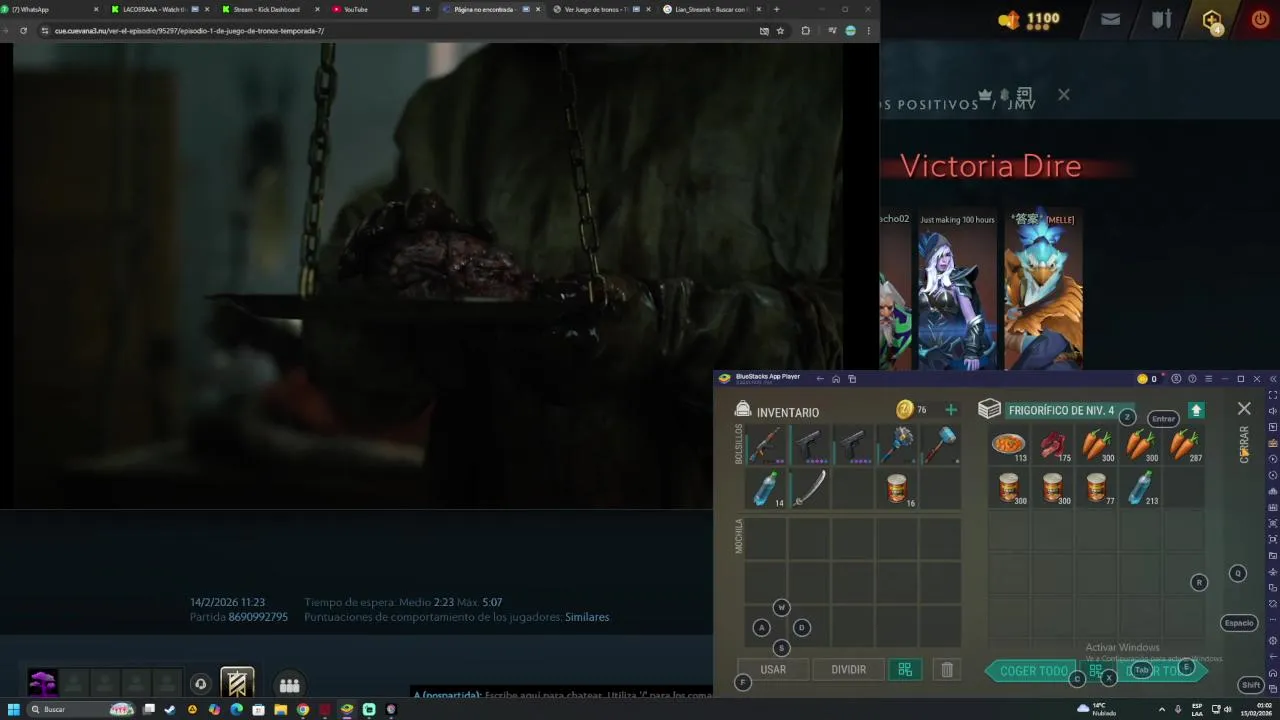Screen dimensions: 1280x720
Task: Click the DIVIDIR button
Action: [848, 670]
